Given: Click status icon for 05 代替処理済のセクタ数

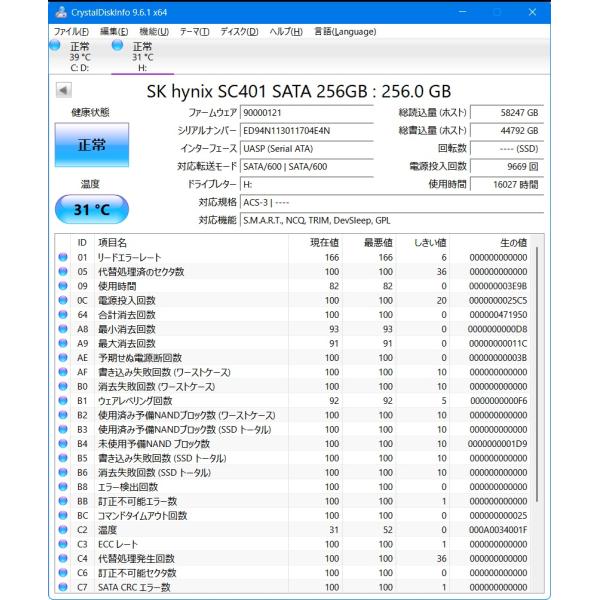Looking at the screenshot, I should 63,272.
